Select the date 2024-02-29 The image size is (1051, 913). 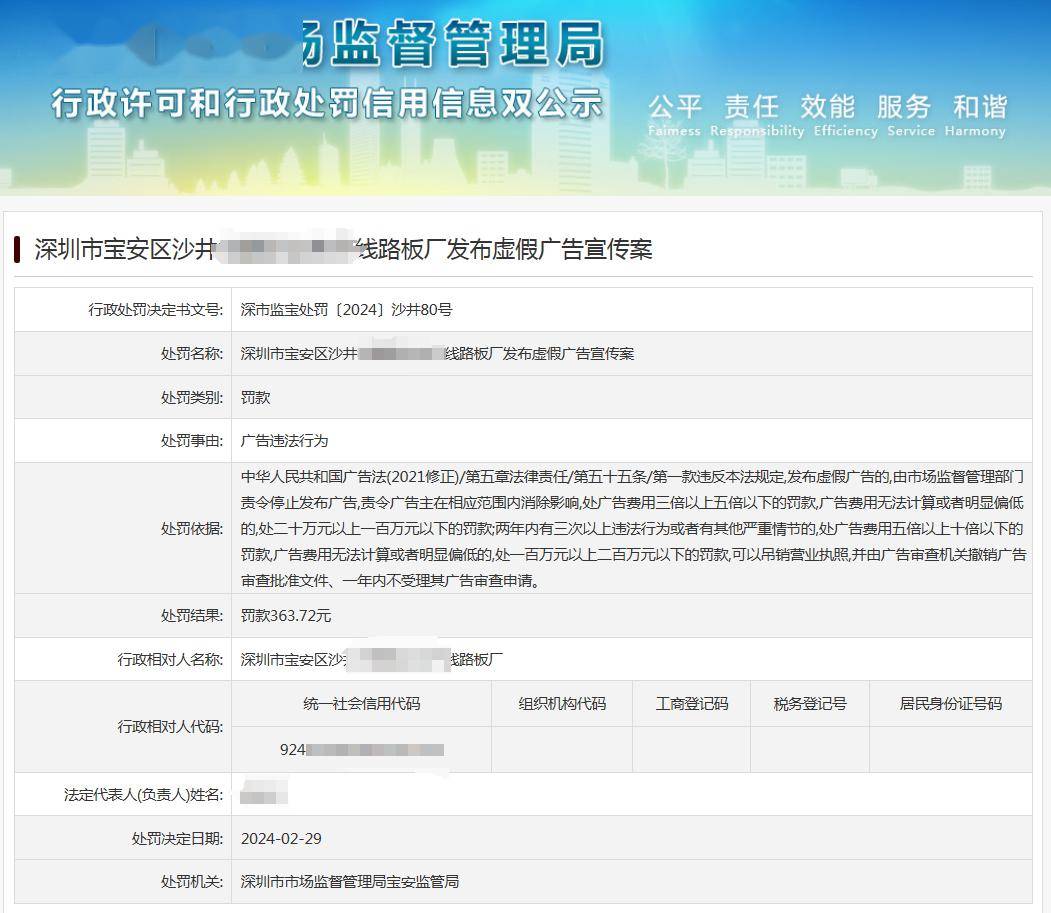[x=282, y=839]
